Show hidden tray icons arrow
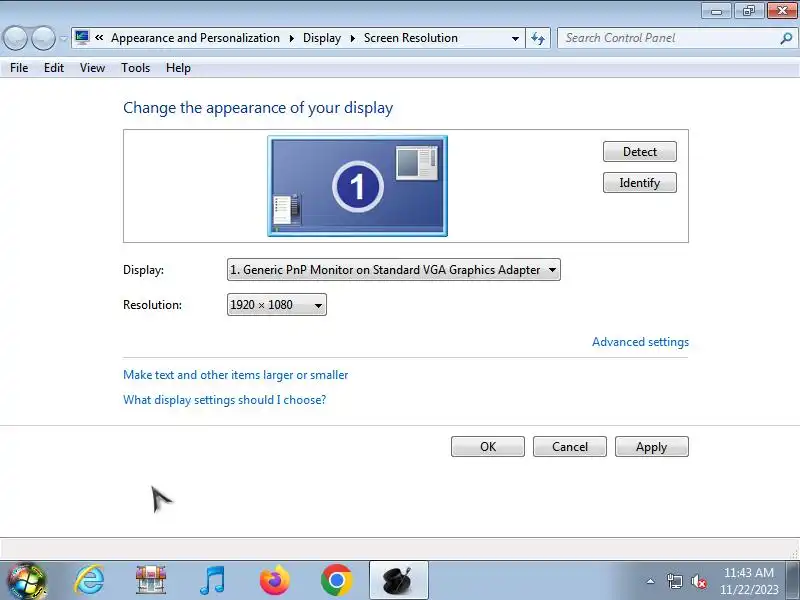The image size is (800, 600). click(x=651, y=581)
